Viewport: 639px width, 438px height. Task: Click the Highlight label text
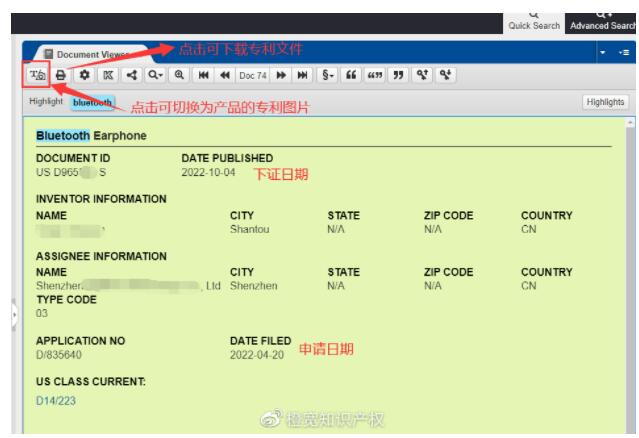46,101
